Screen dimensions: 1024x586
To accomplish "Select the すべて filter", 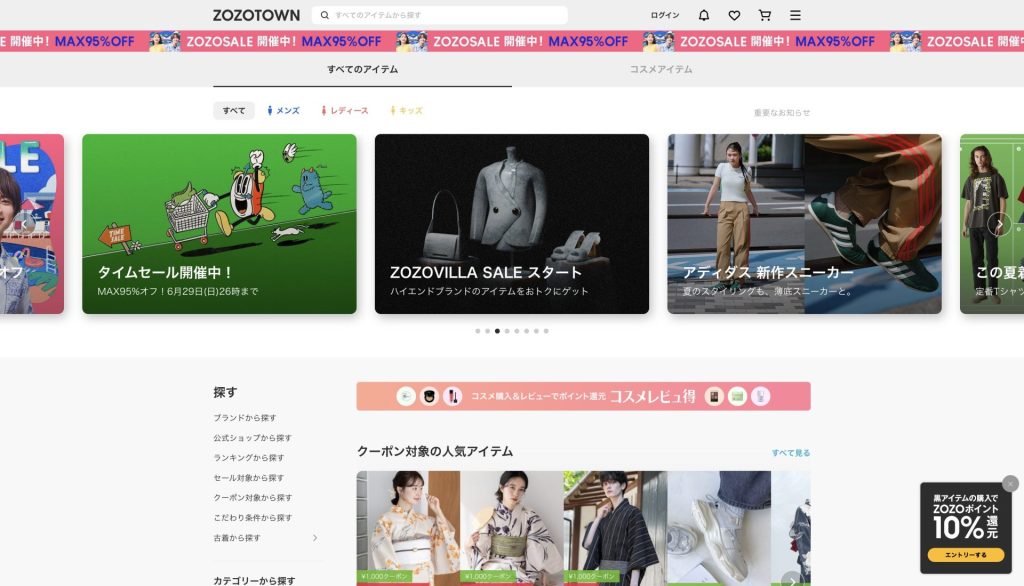I will tap(234, 110).
